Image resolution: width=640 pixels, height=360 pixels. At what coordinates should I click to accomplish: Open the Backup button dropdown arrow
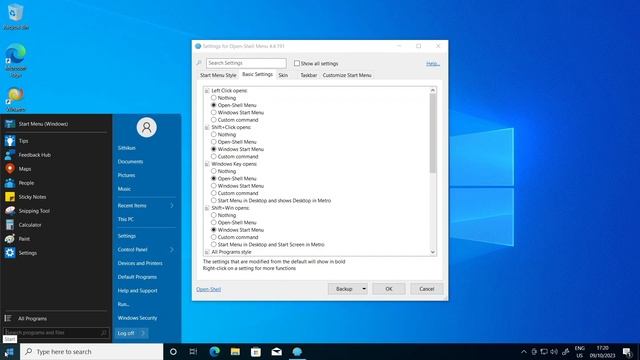(364, 289)
